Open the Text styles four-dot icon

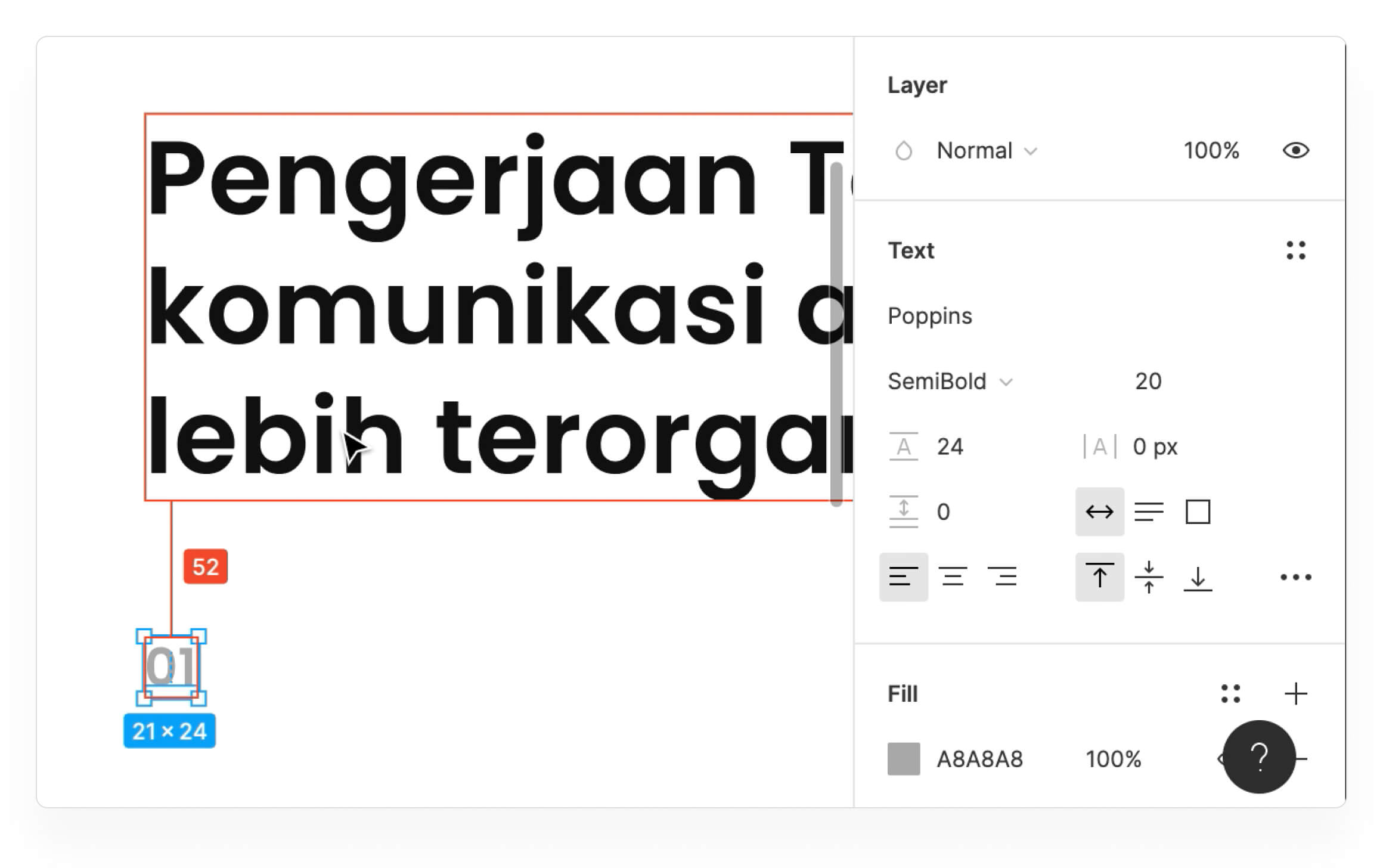(x=1295, y=250)
